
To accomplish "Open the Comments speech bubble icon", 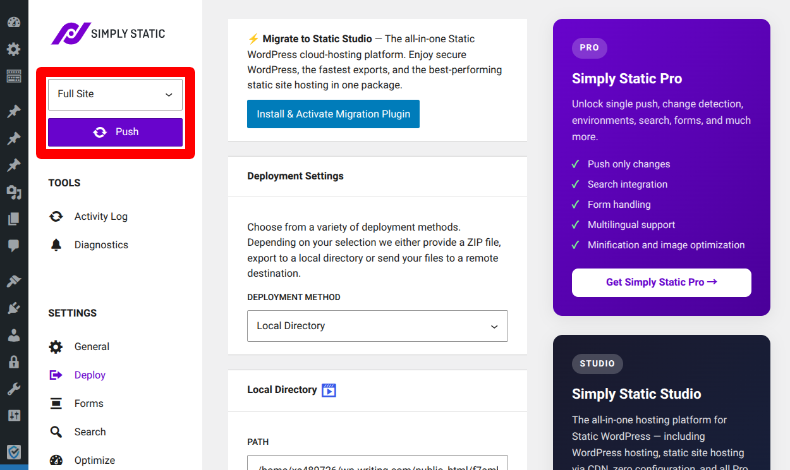I will coord(14,245).
